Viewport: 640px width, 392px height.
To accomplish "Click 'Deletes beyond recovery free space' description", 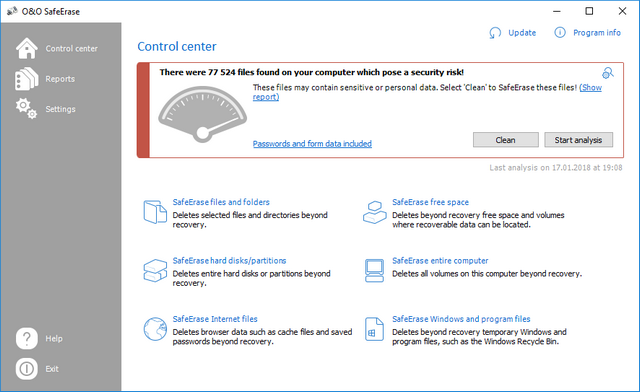I will pos(478,220).
